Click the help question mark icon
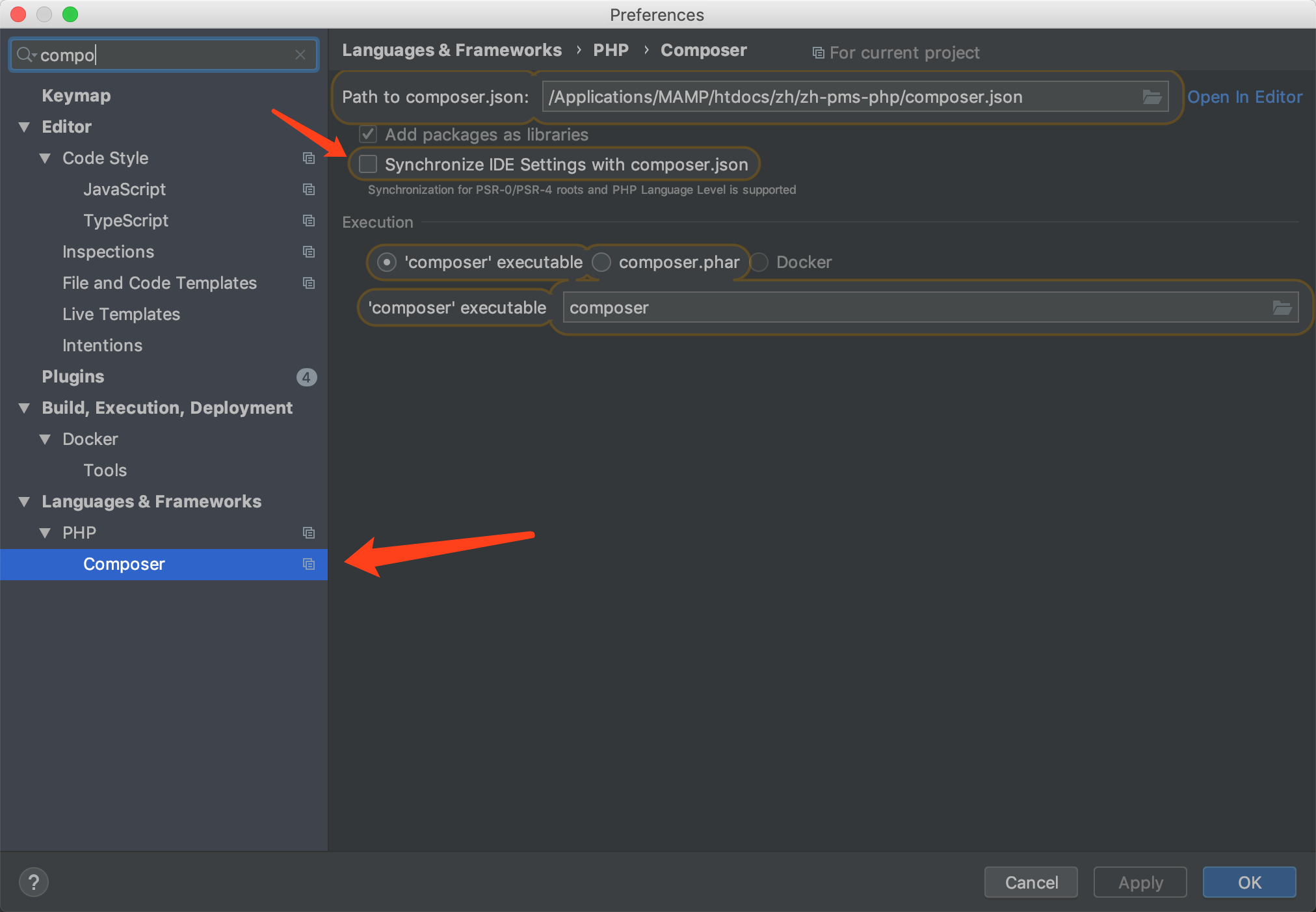The height and width of the screenshot is (912, 1316). (34, 882)
